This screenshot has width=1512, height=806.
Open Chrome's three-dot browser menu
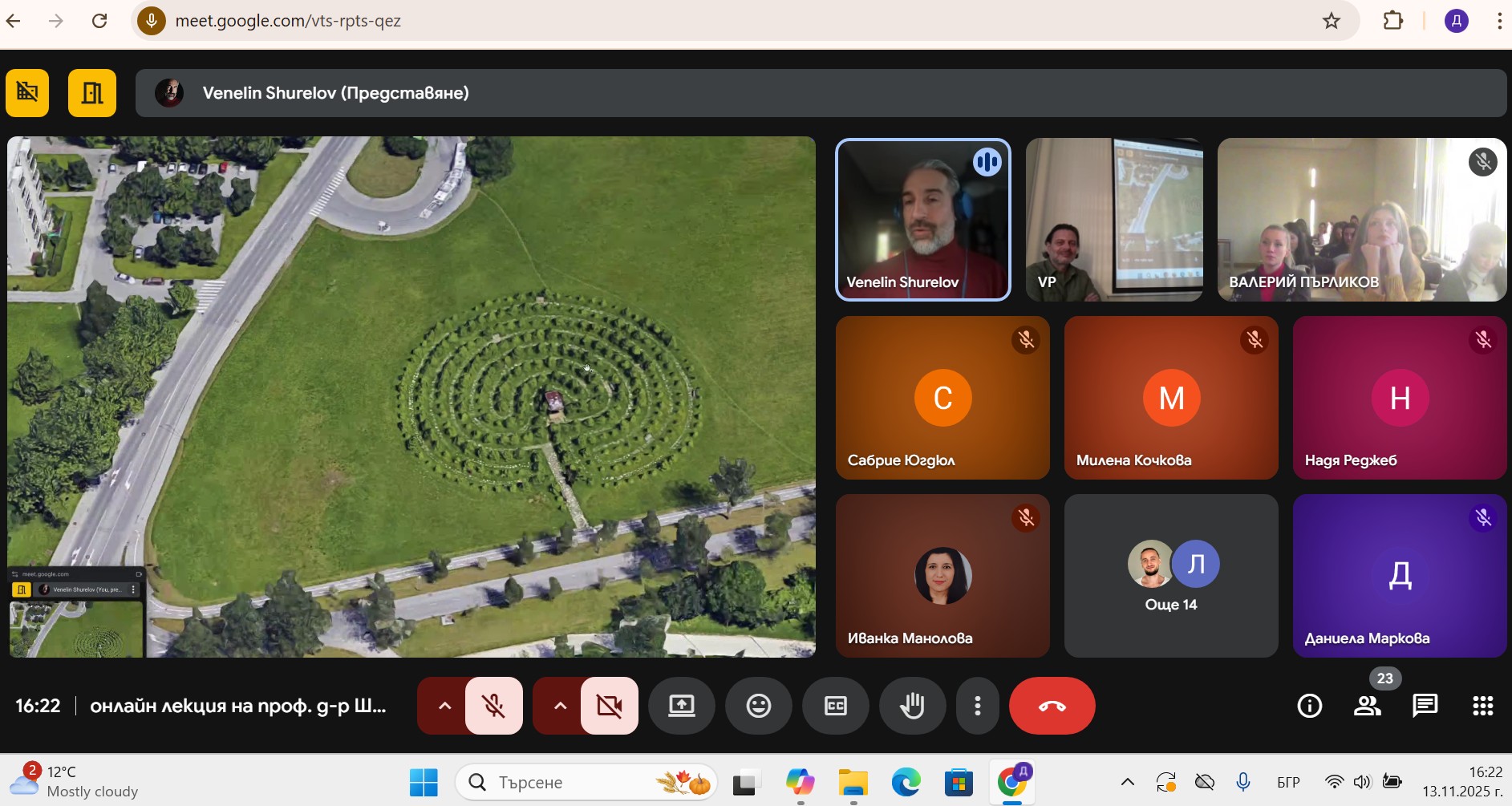(1498, 21)
